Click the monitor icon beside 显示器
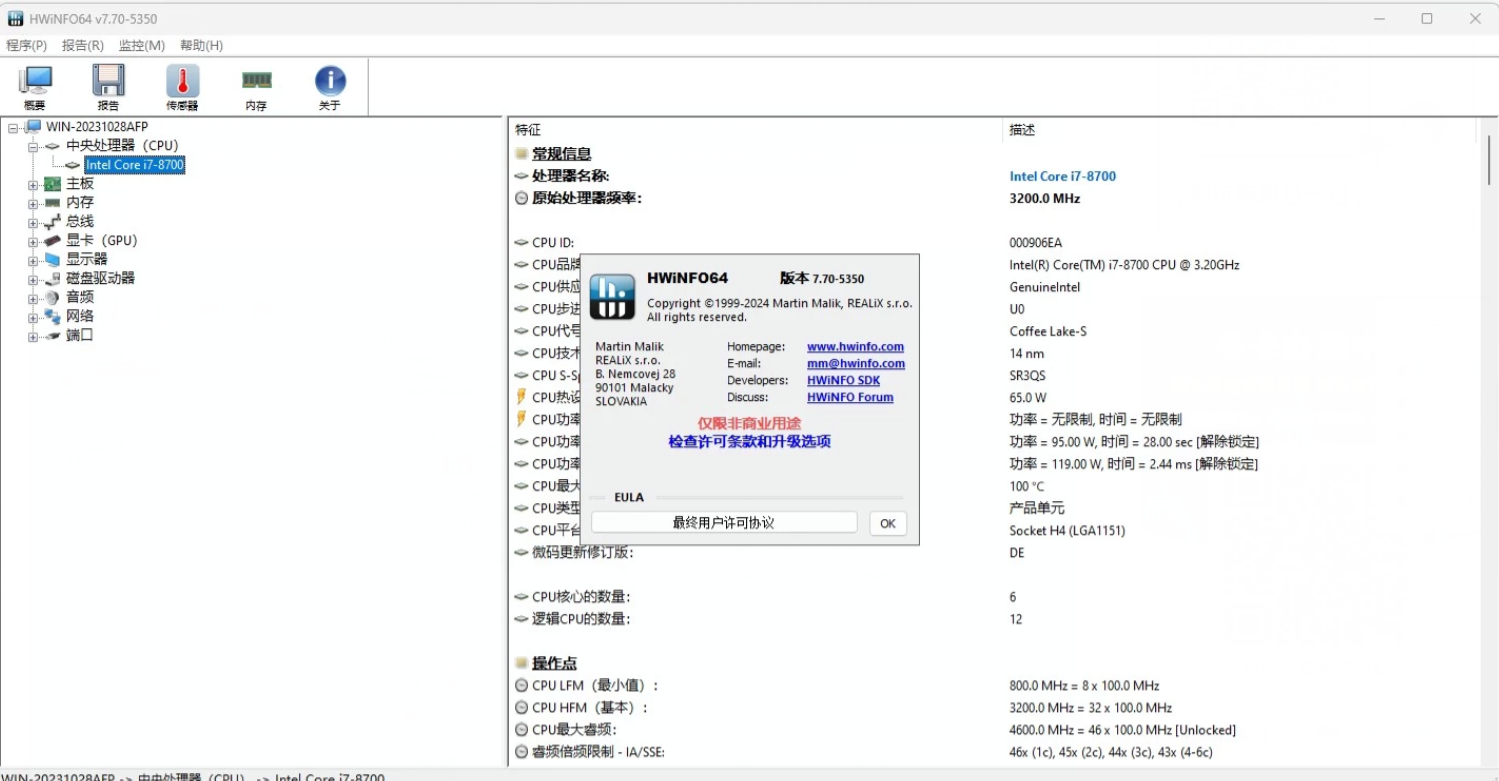The image size is (1499, 781). pos(53,260)
